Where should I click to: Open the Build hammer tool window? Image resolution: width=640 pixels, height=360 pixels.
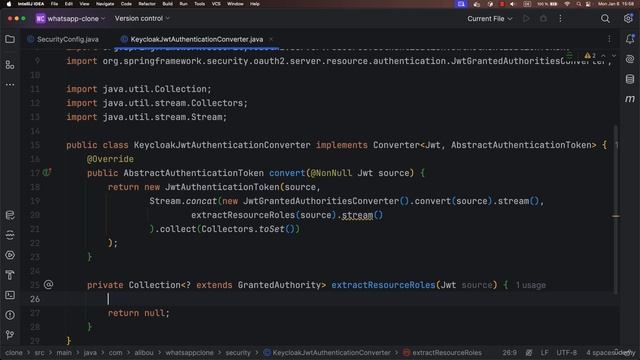[x=10, y=275]
